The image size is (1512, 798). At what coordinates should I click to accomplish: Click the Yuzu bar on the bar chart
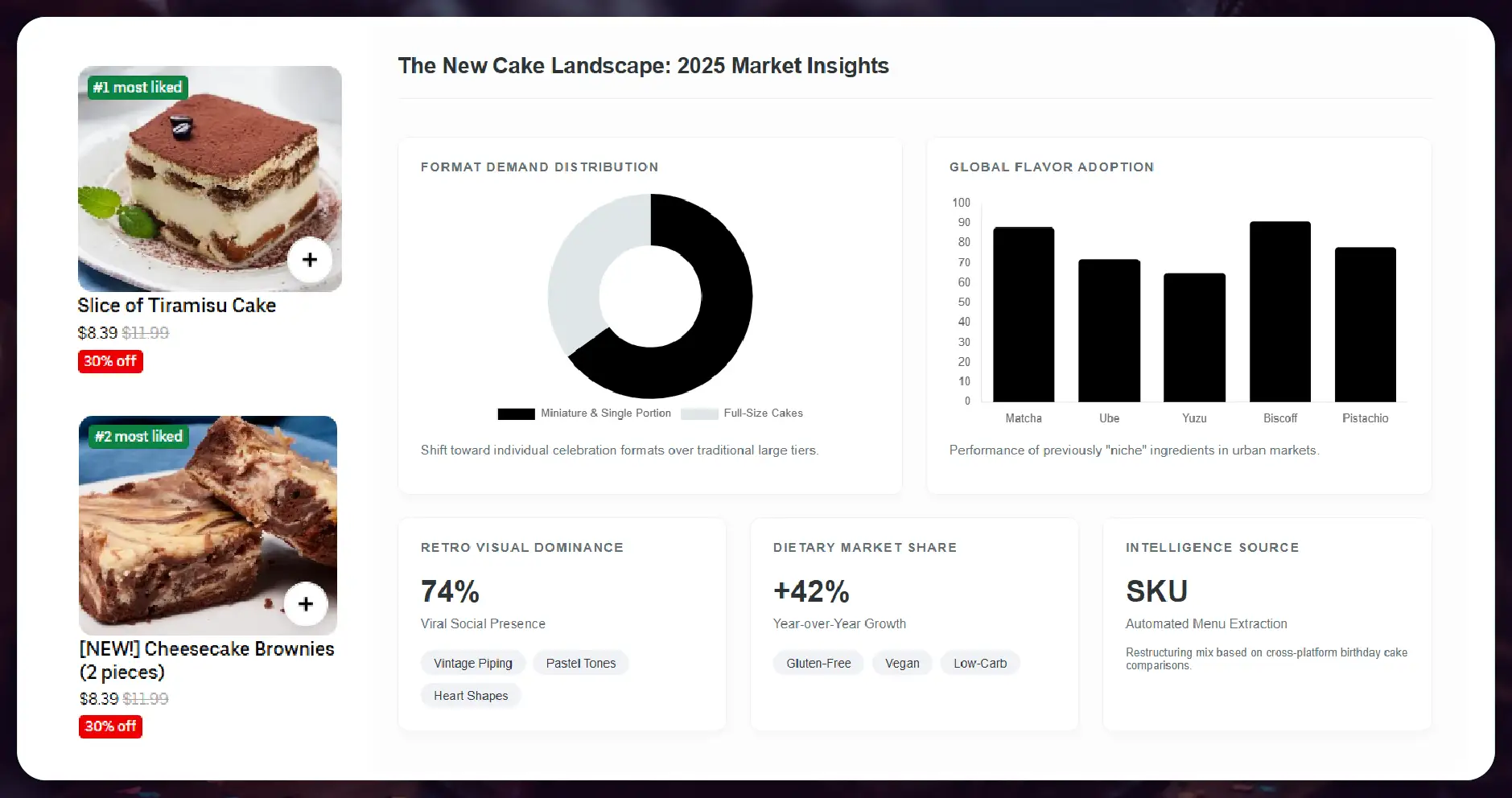1194,338
